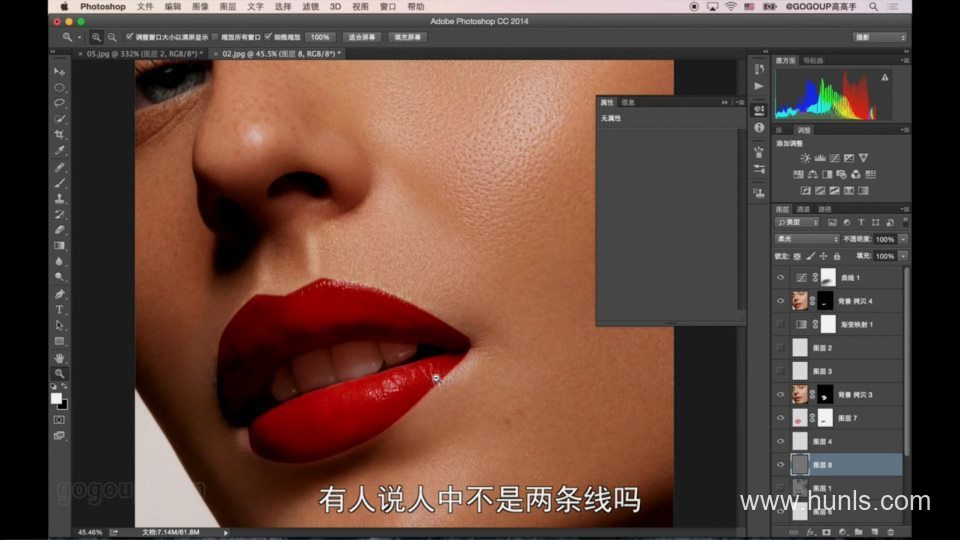Select the Clone Stamp tool

tap(59, 198)
